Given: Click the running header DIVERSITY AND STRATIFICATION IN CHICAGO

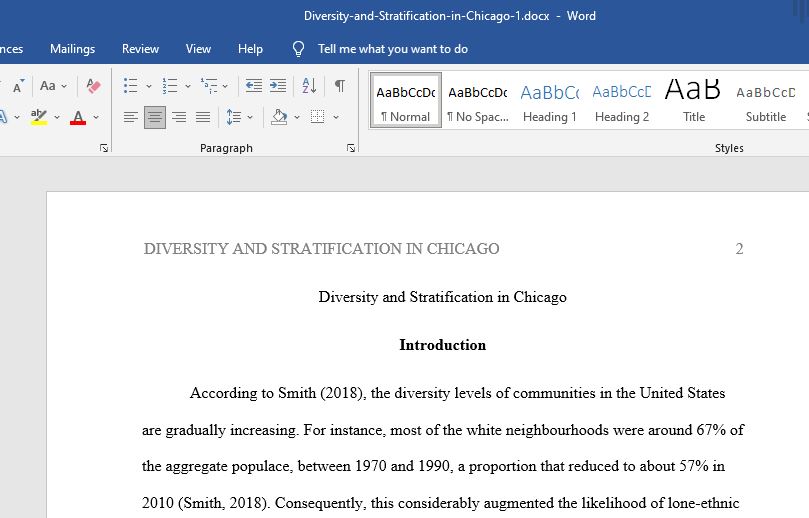Looking at the screenshot, I should point(321,249).
